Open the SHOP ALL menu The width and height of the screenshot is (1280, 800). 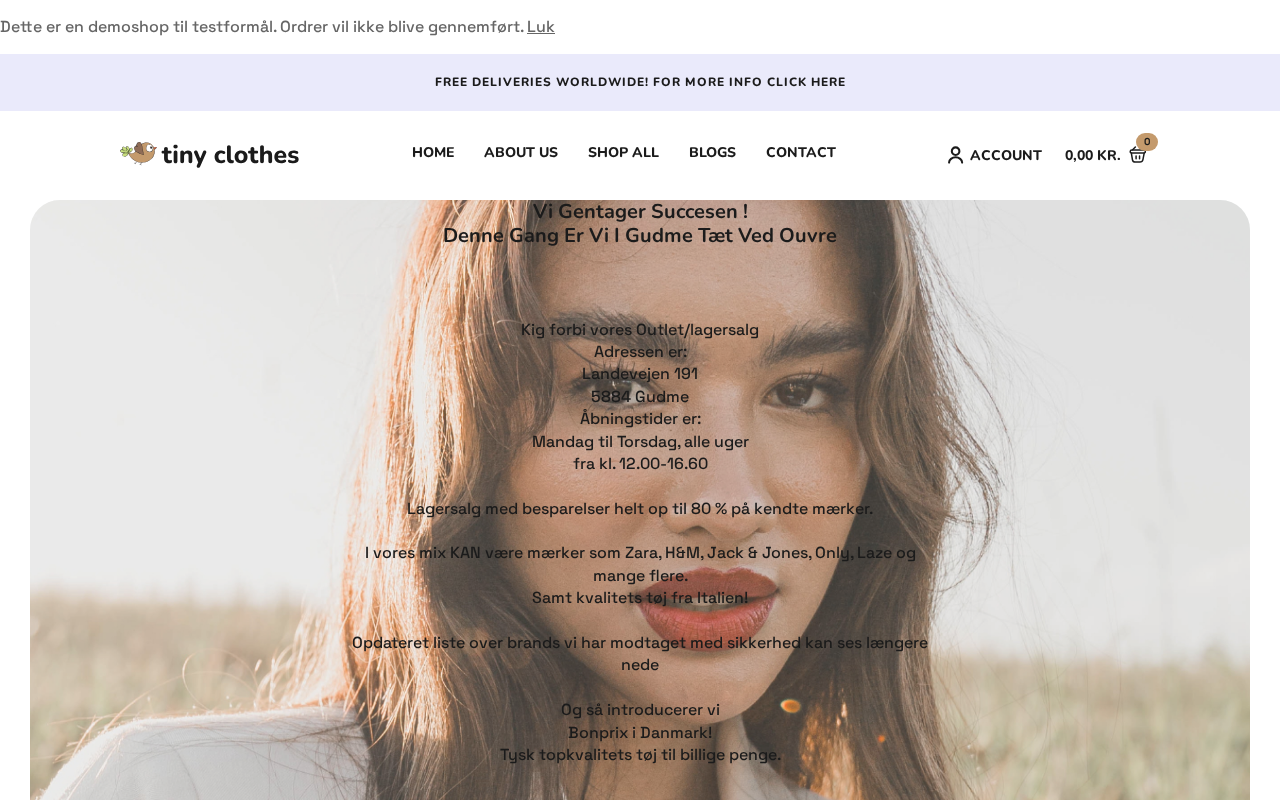(623, 153)
